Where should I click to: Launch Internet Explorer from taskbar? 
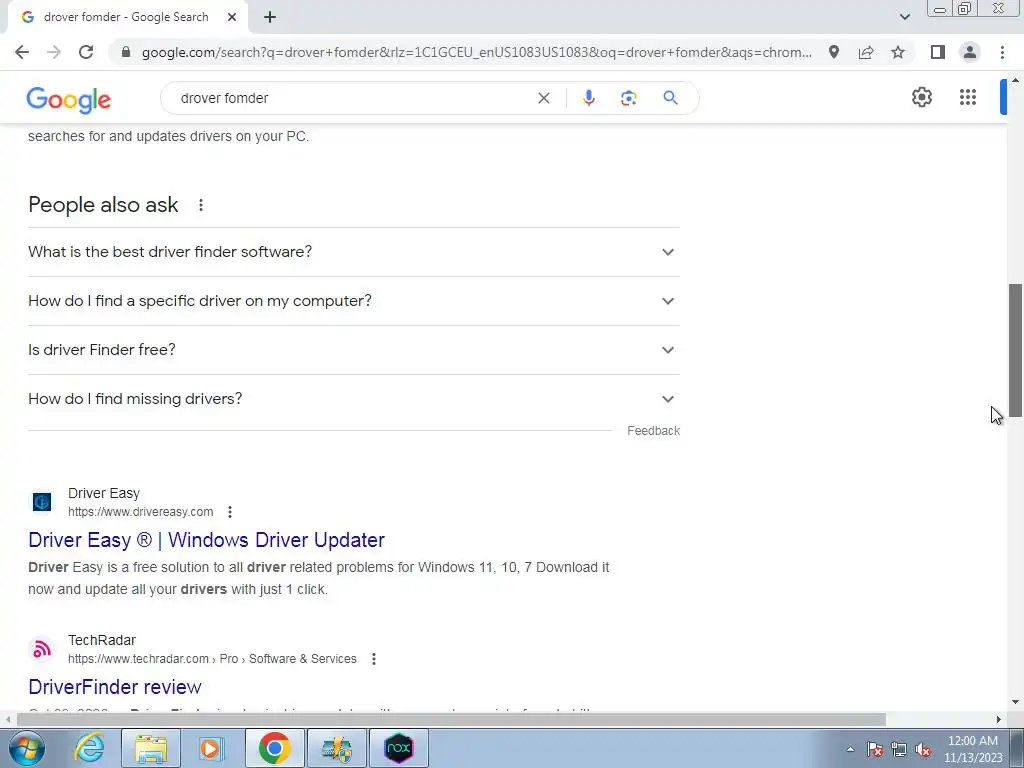coord(89,748)
